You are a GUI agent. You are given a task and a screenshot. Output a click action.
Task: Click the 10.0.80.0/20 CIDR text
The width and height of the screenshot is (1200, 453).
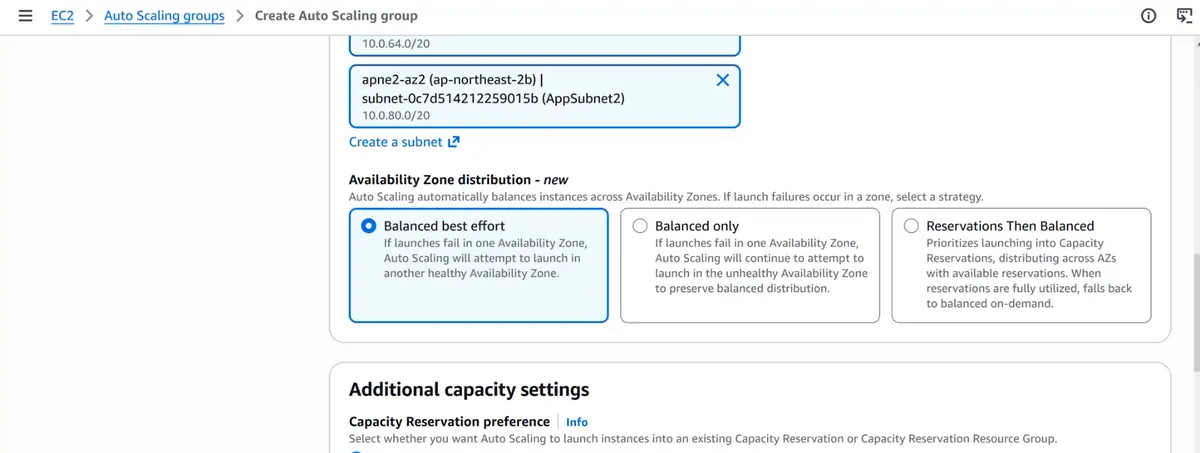pos(396,116)
